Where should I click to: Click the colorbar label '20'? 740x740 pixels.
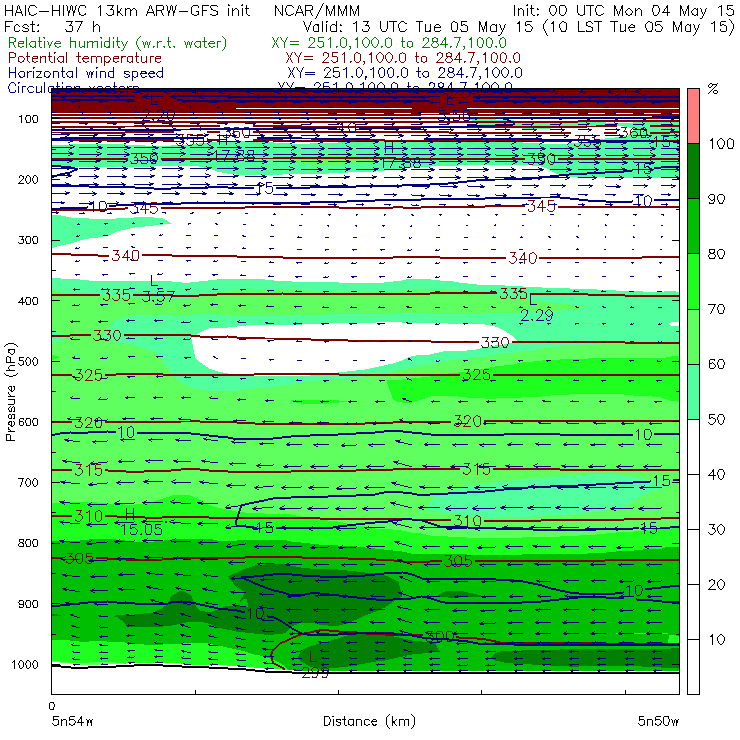[716, 585]
